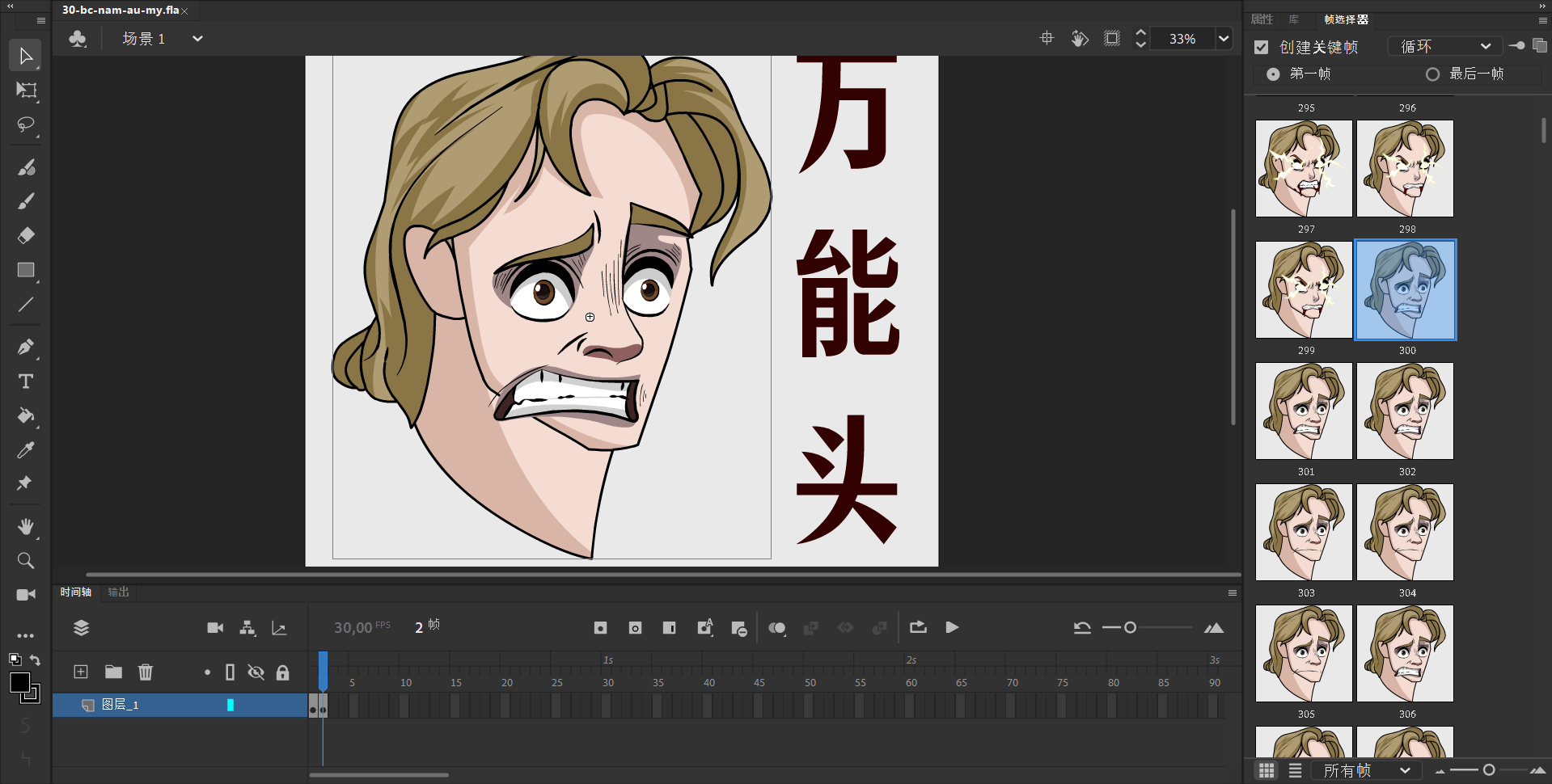Delete layer using the trash icon
Screen dimensions: 1552x784
pos(146,672)
